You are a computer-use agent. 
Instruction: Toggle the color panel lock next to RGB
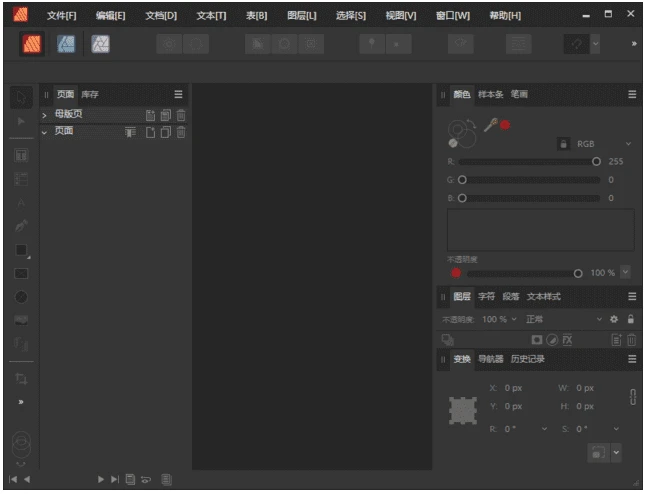click(564, 144)
